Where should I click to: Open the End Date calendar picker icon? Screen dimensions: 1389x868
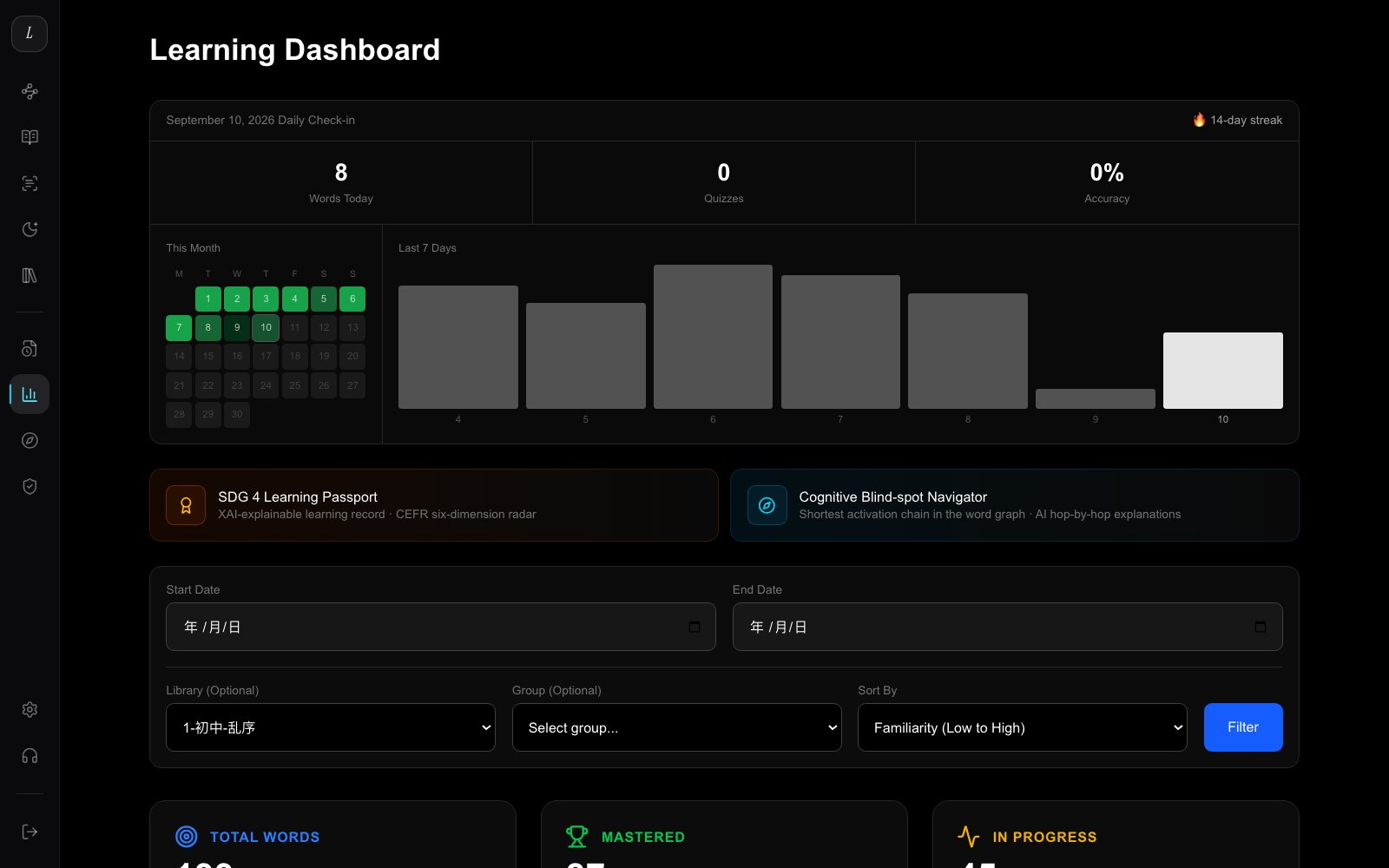pyautogui.click(x=1261, y=627)
